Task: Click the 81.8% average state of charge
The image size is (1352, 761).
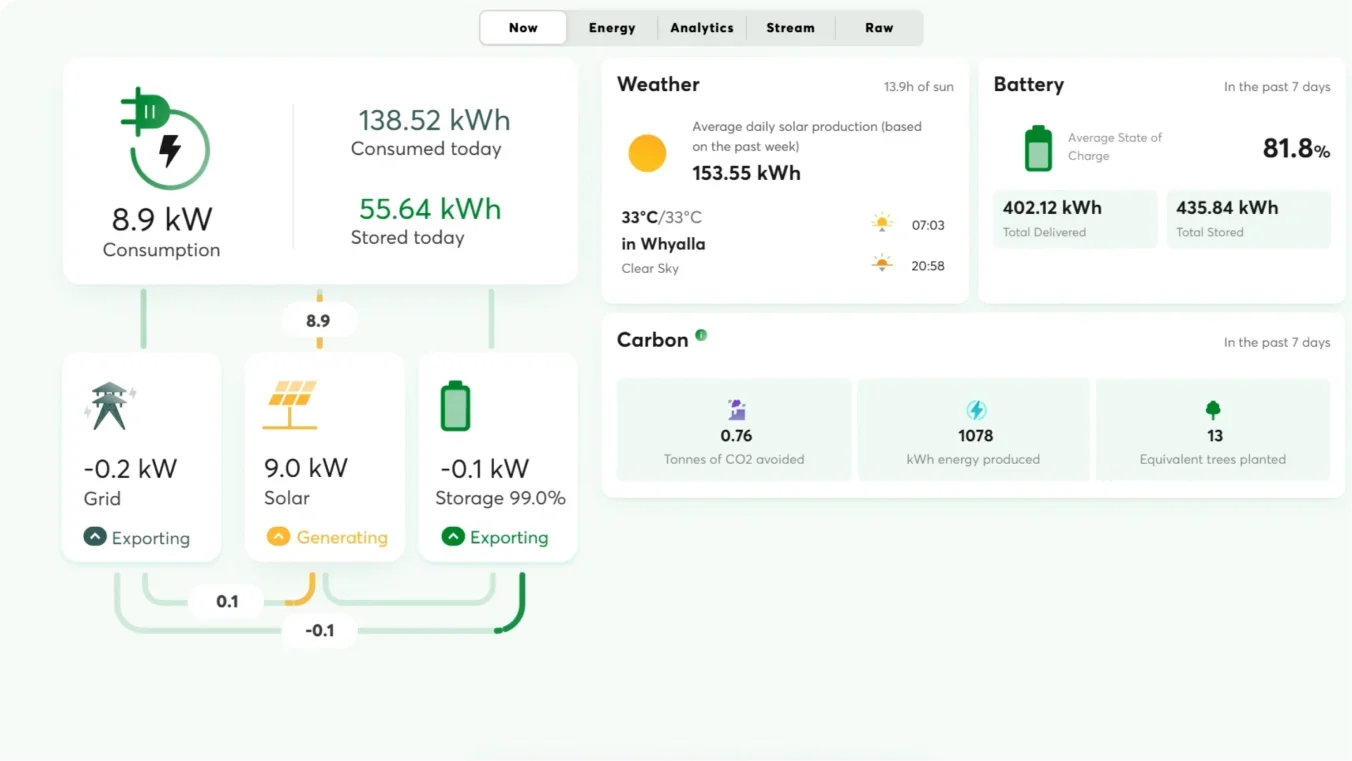Action: coord(1296,149)
